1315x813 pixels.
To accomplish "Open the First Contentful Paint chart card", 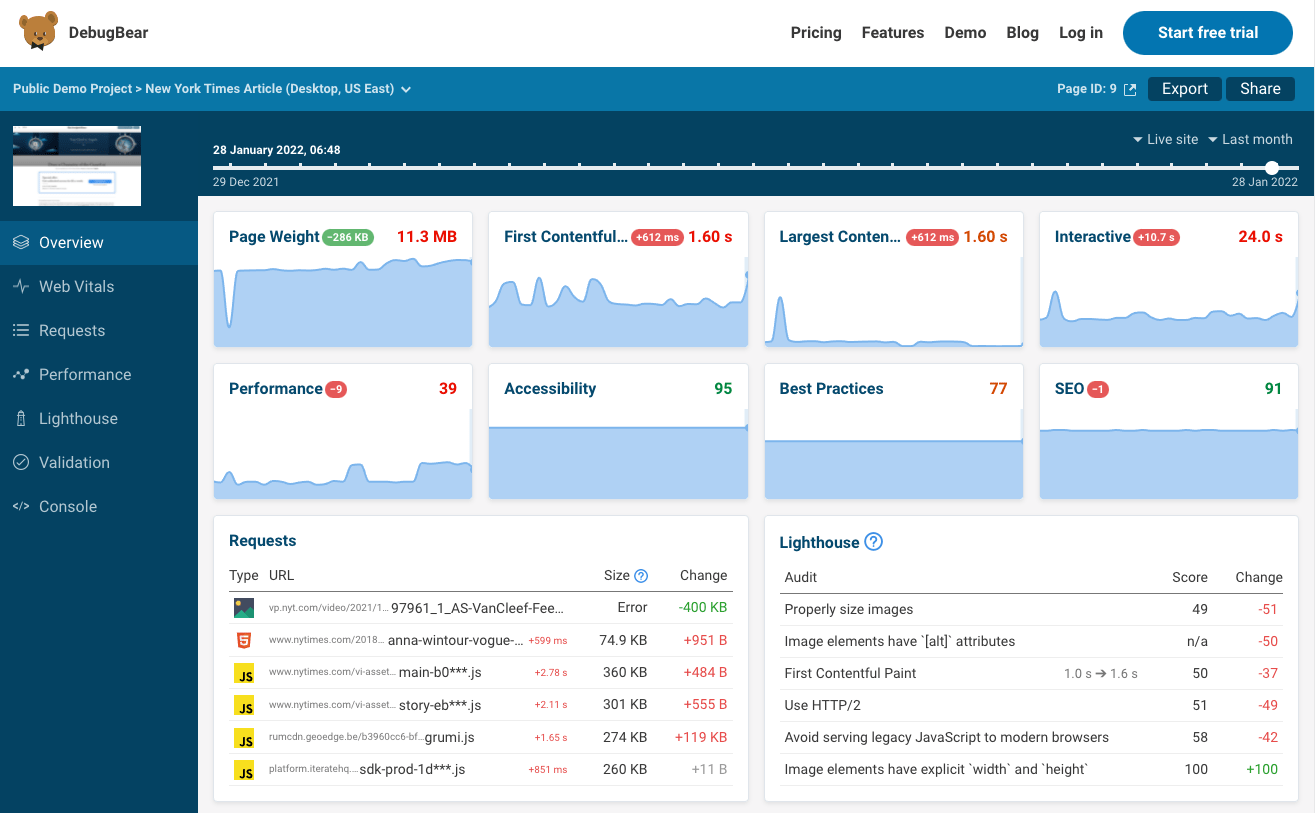I will (618, 279).
